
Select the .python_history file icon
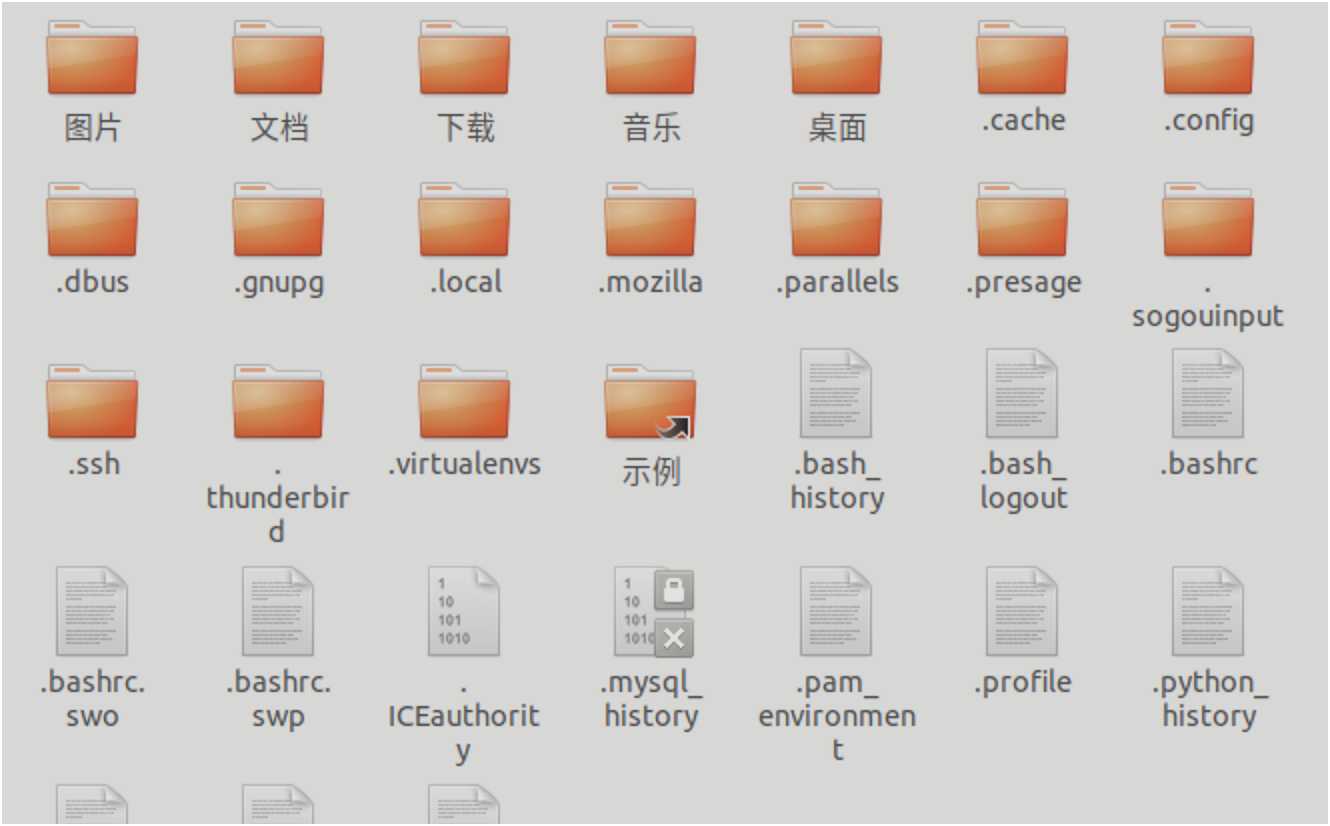pos(1208,612)
